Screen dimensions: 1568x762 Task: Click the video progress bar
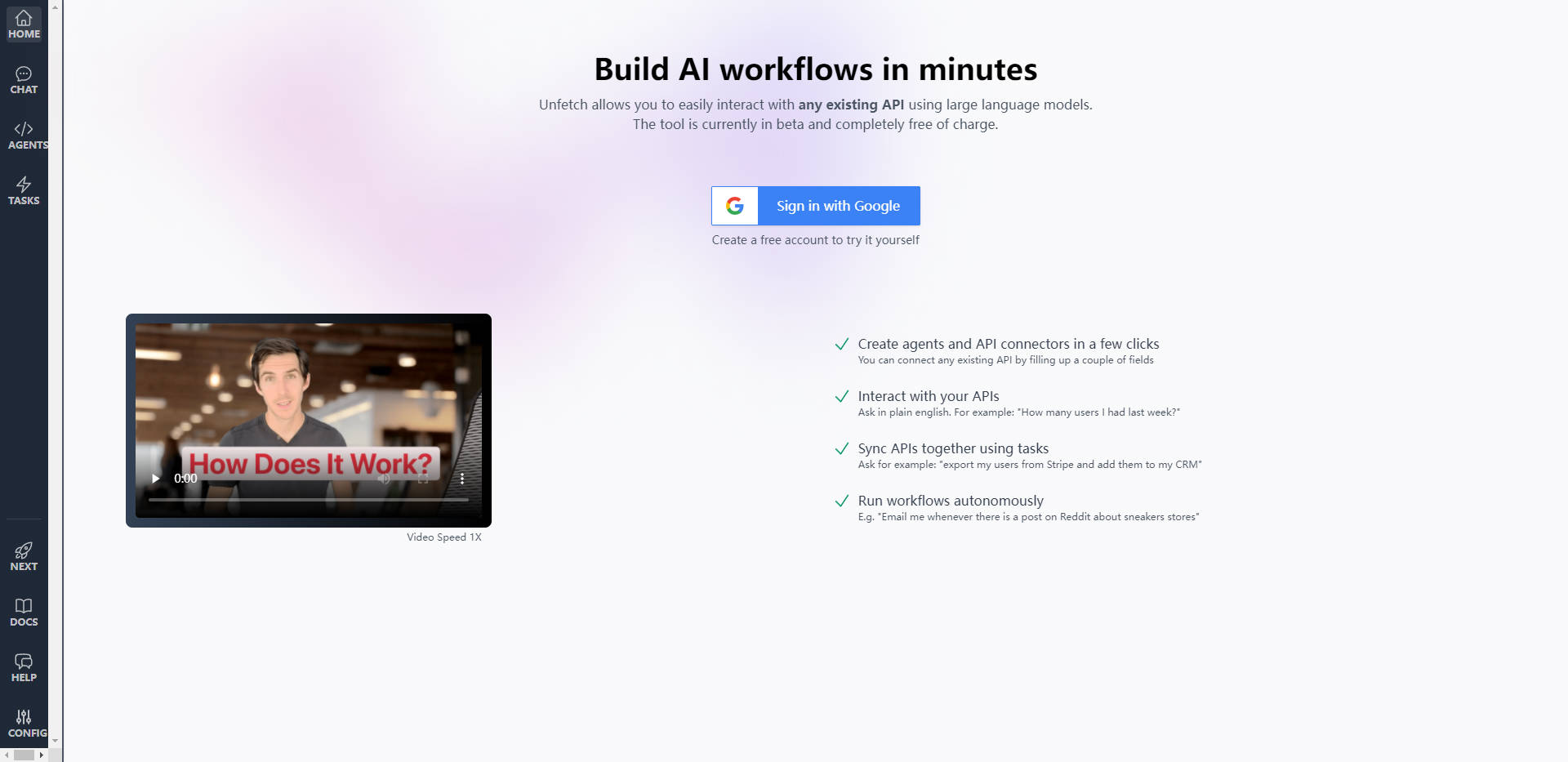coord(309,499)
